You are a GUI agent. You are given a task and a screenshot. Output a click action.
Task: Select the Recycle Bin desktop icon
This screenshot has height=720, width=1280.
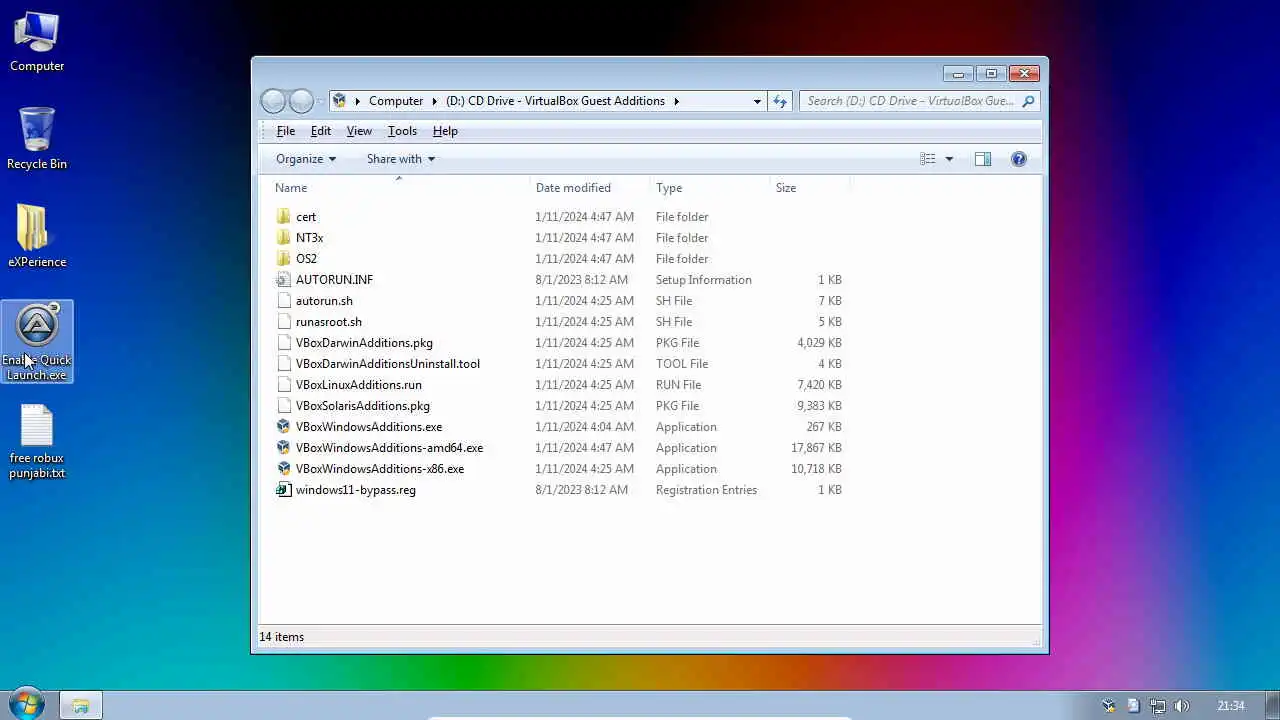37,139
